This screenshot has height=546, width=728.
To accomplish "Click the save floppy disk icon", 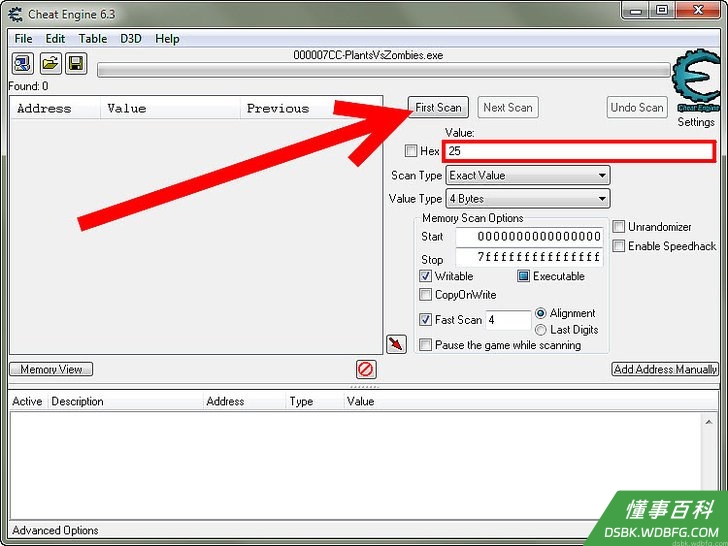I will tap(76, 63).
